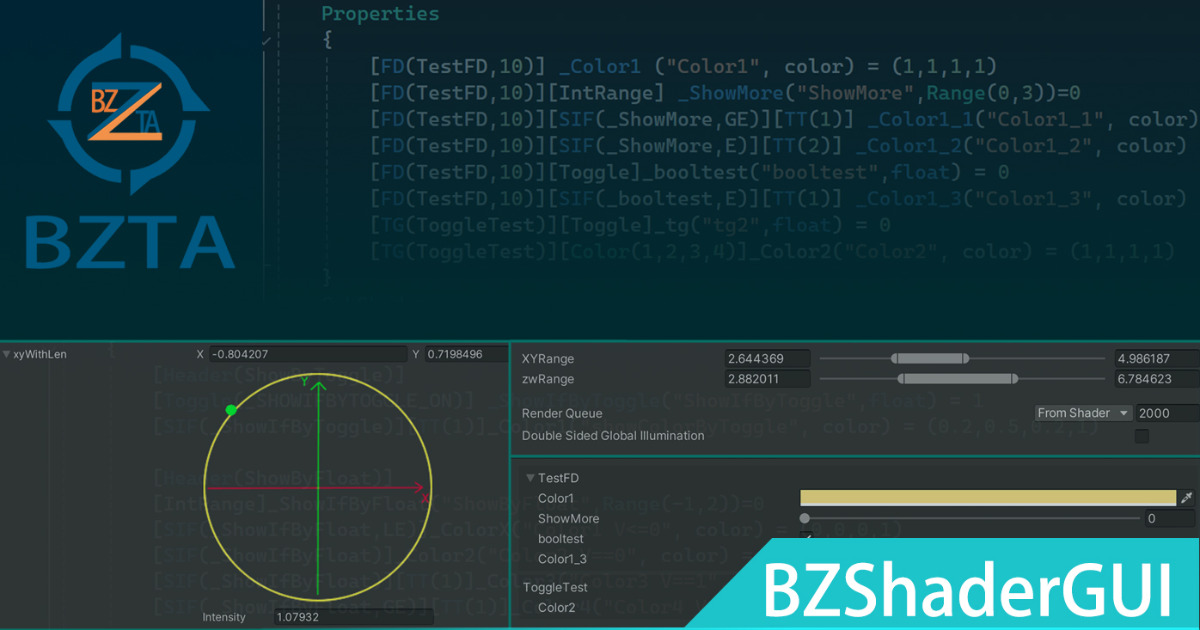Open the Render Queue From Shader dropdown
The height and width of the screenshot is (630, 1200).
(x=1082, y=412)
